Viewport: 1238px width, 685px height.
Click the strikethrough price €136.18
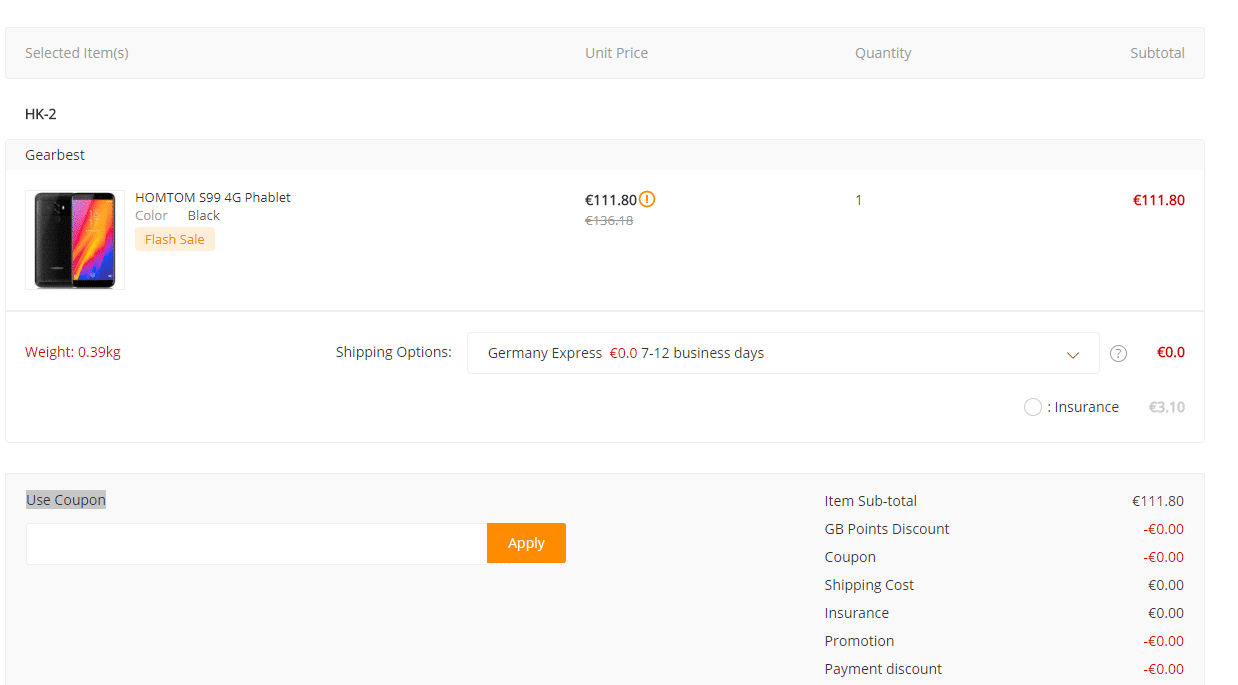click(609, 220)
